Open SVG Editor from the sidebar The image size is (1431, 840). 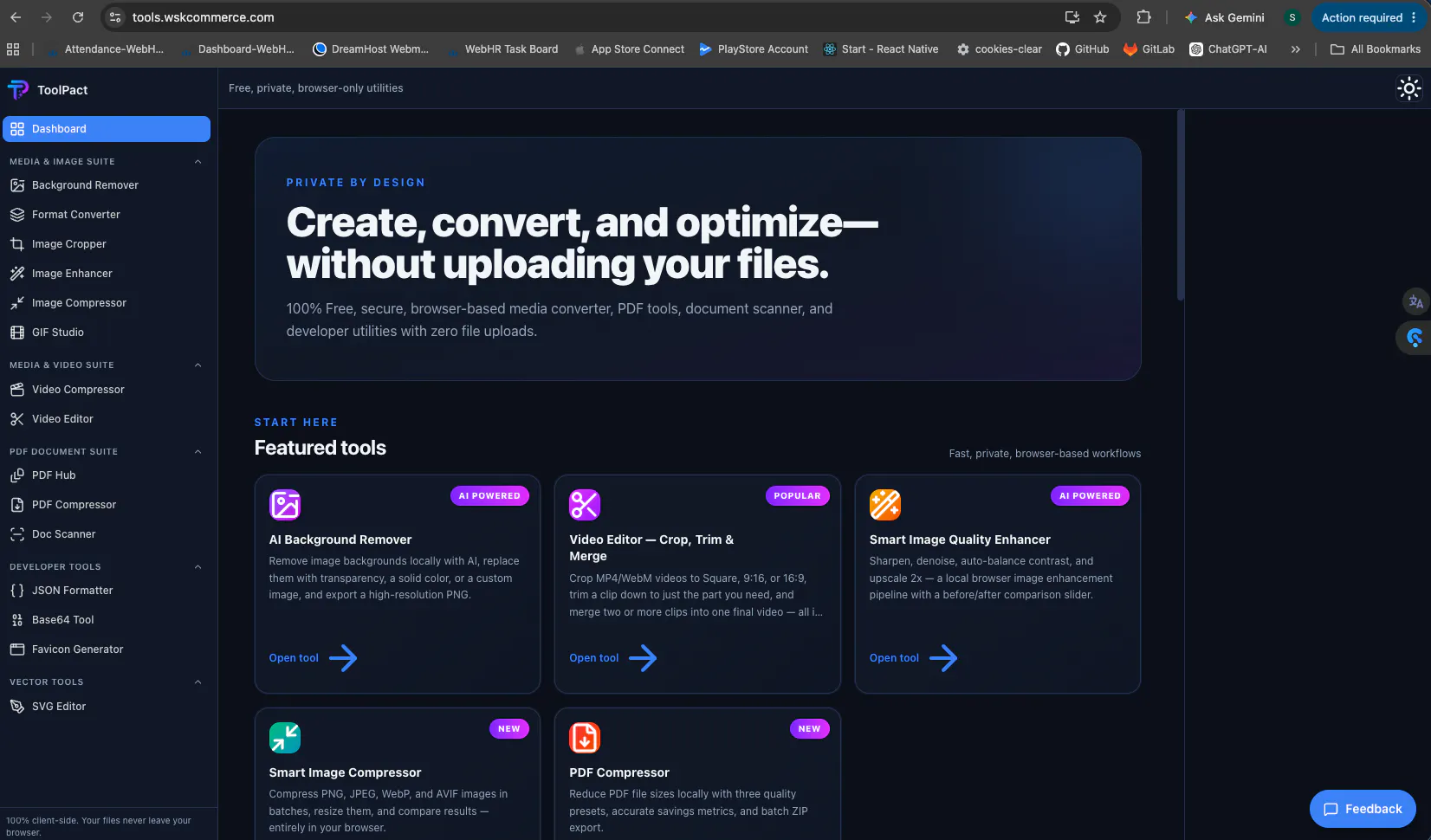[x=107, y=707]
